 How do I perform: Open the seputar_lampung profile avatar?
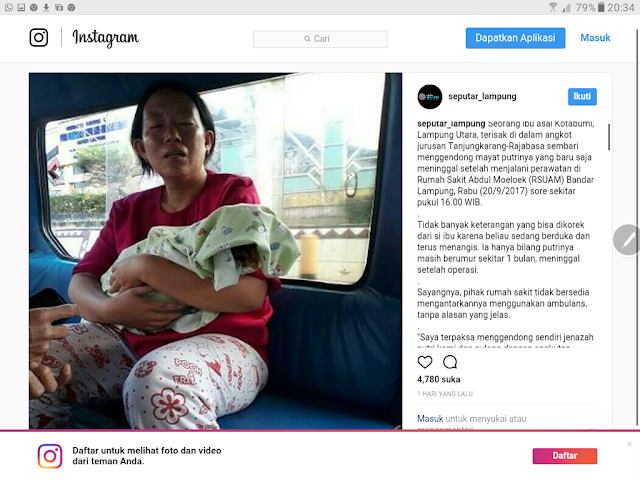429,97
